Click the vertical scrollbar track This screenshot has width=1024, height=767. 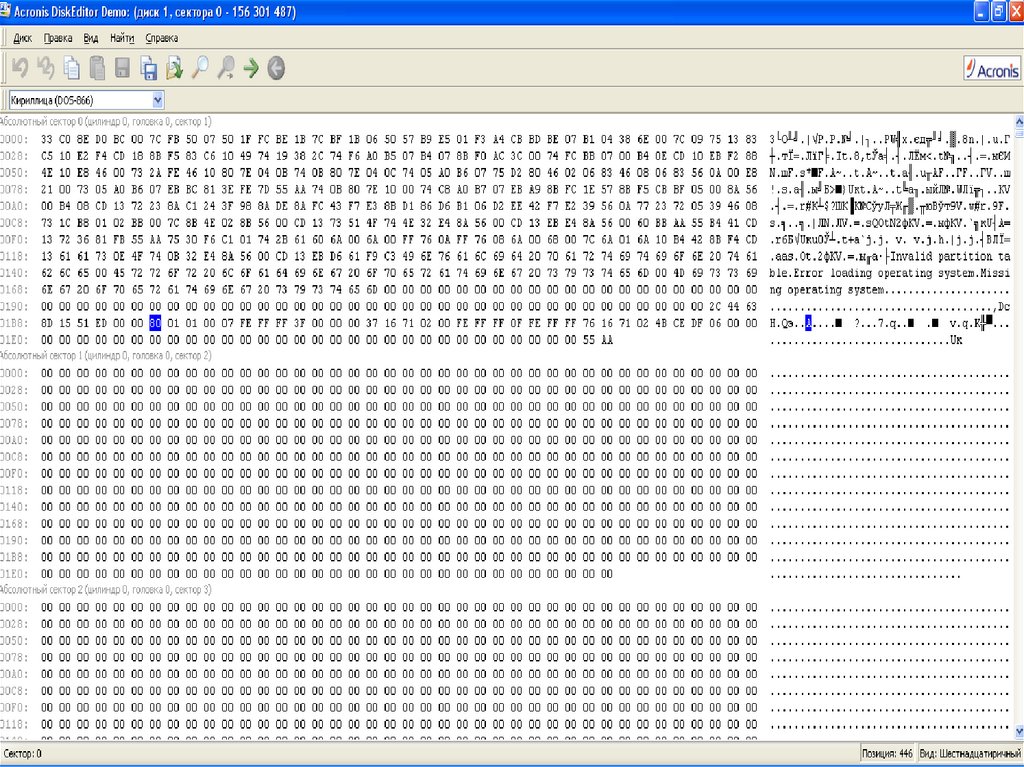[1019, 425]
